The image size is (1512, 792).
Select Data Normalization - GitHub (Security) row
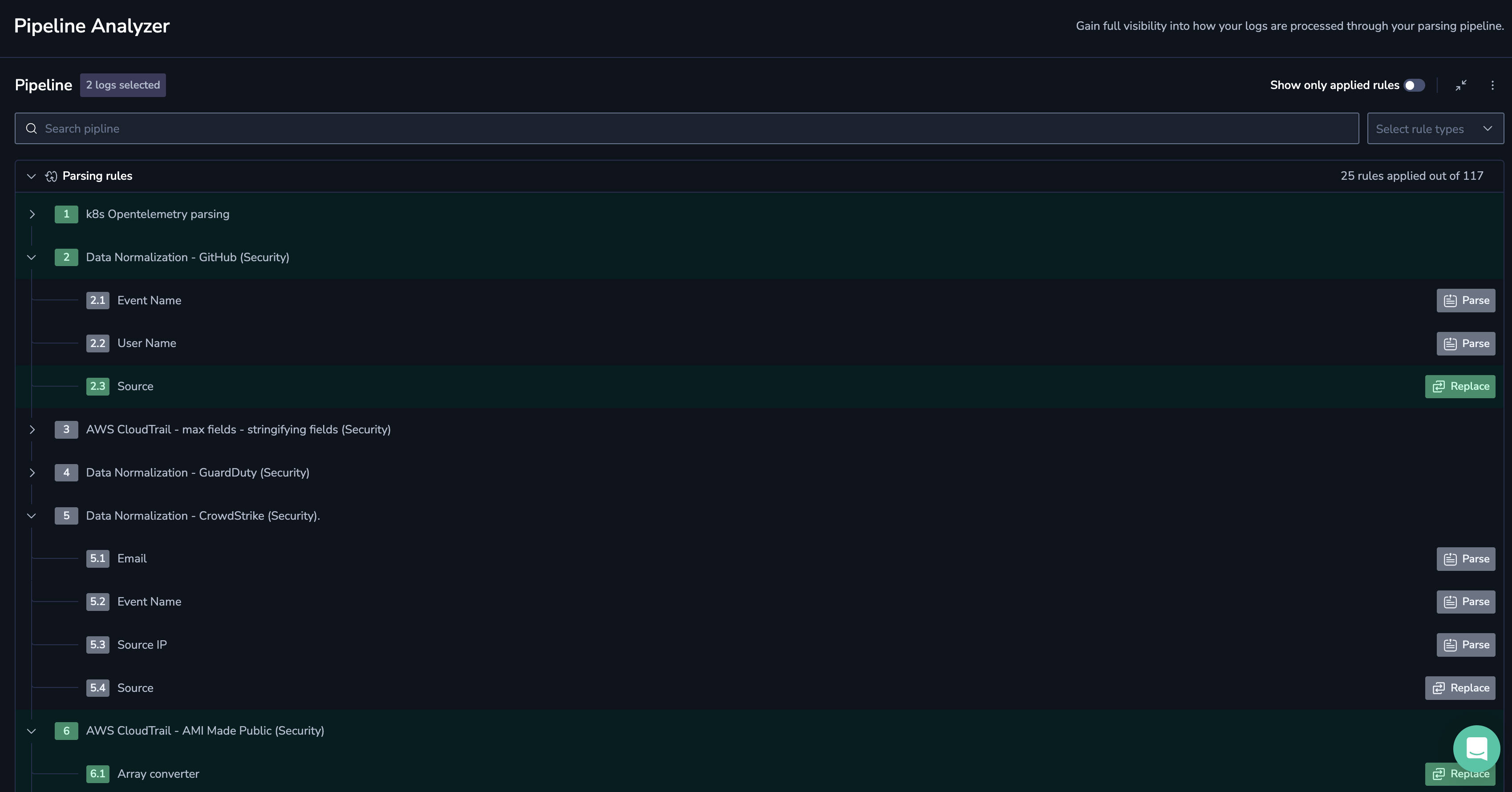pyautogui.click(x=759, y=257)
